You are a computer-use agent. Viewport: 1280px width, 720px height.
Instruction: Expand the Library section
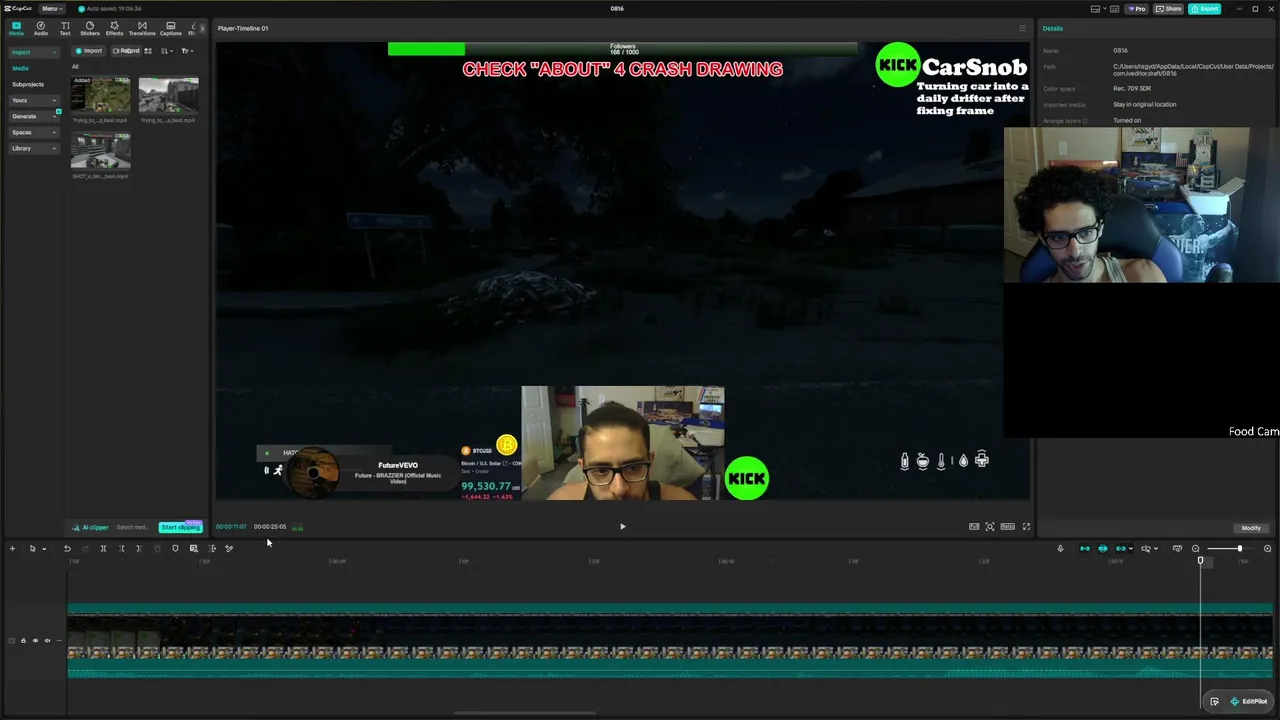click(x=34, y=148)
